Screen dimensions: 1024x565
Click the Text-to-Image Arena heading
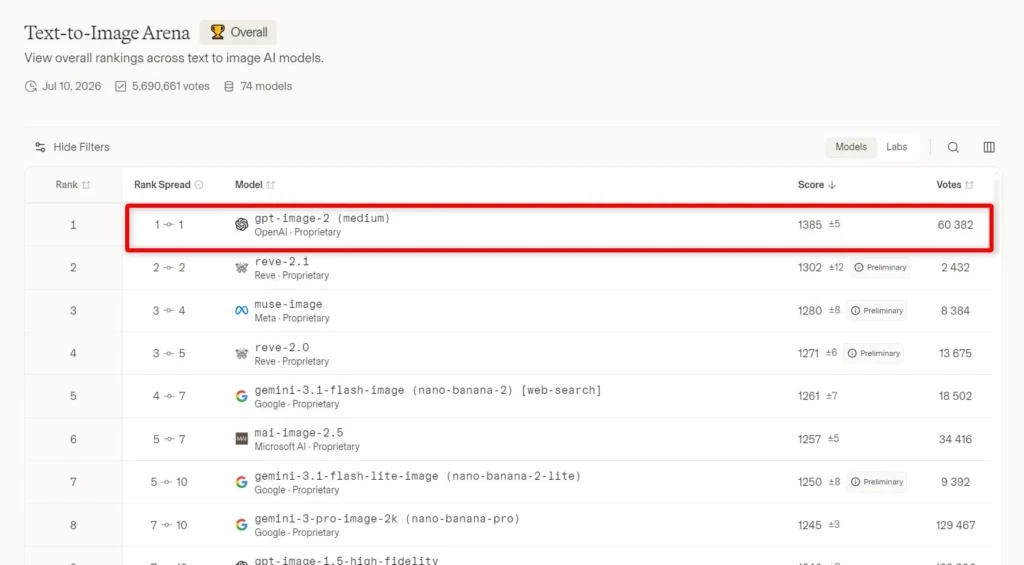(x=107, y=33)
